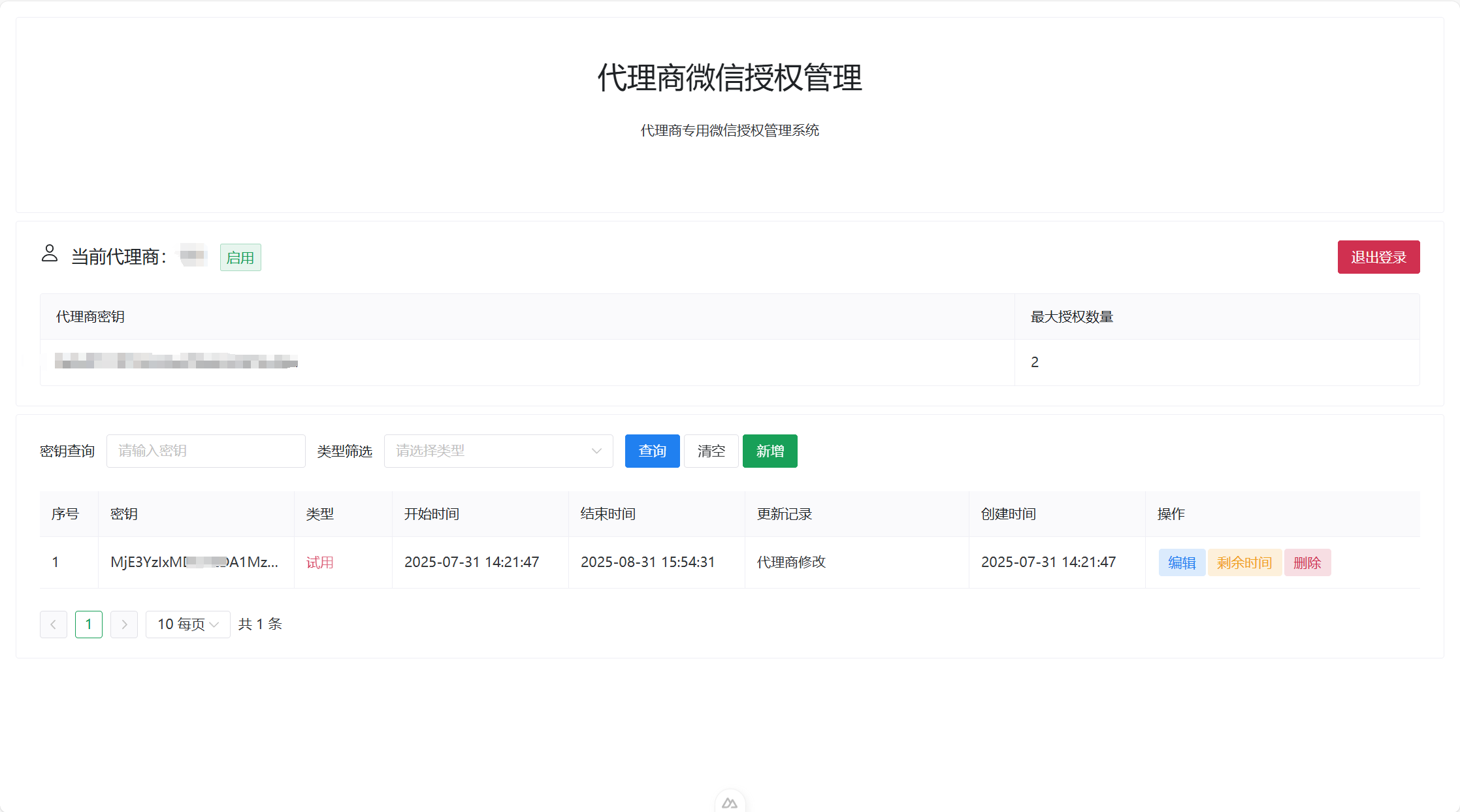Select the 试用 type label in the table
Viewport: 1460px width, 812px height.
tap(319, 562)
